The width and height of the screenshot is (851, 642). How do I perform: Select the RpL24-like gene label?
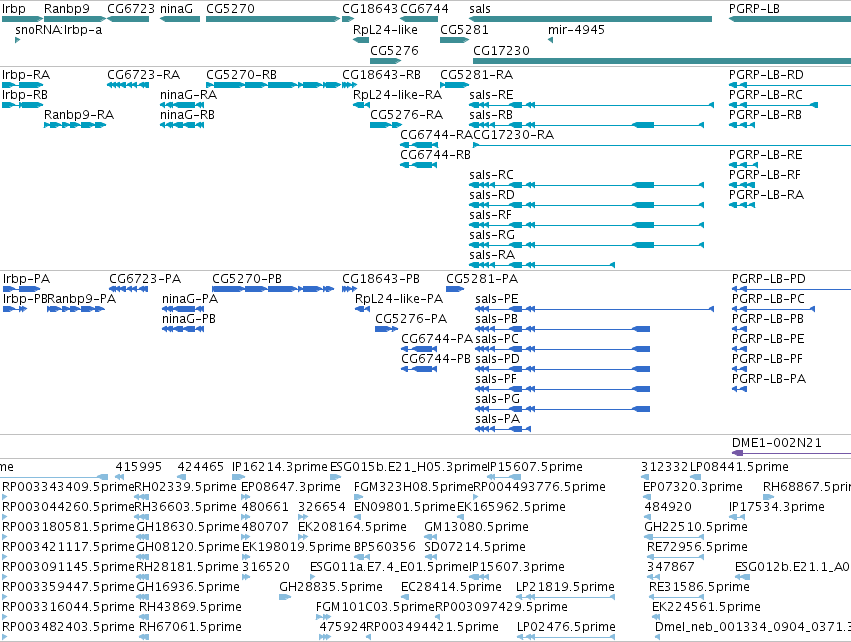click(x=385, y=30)
